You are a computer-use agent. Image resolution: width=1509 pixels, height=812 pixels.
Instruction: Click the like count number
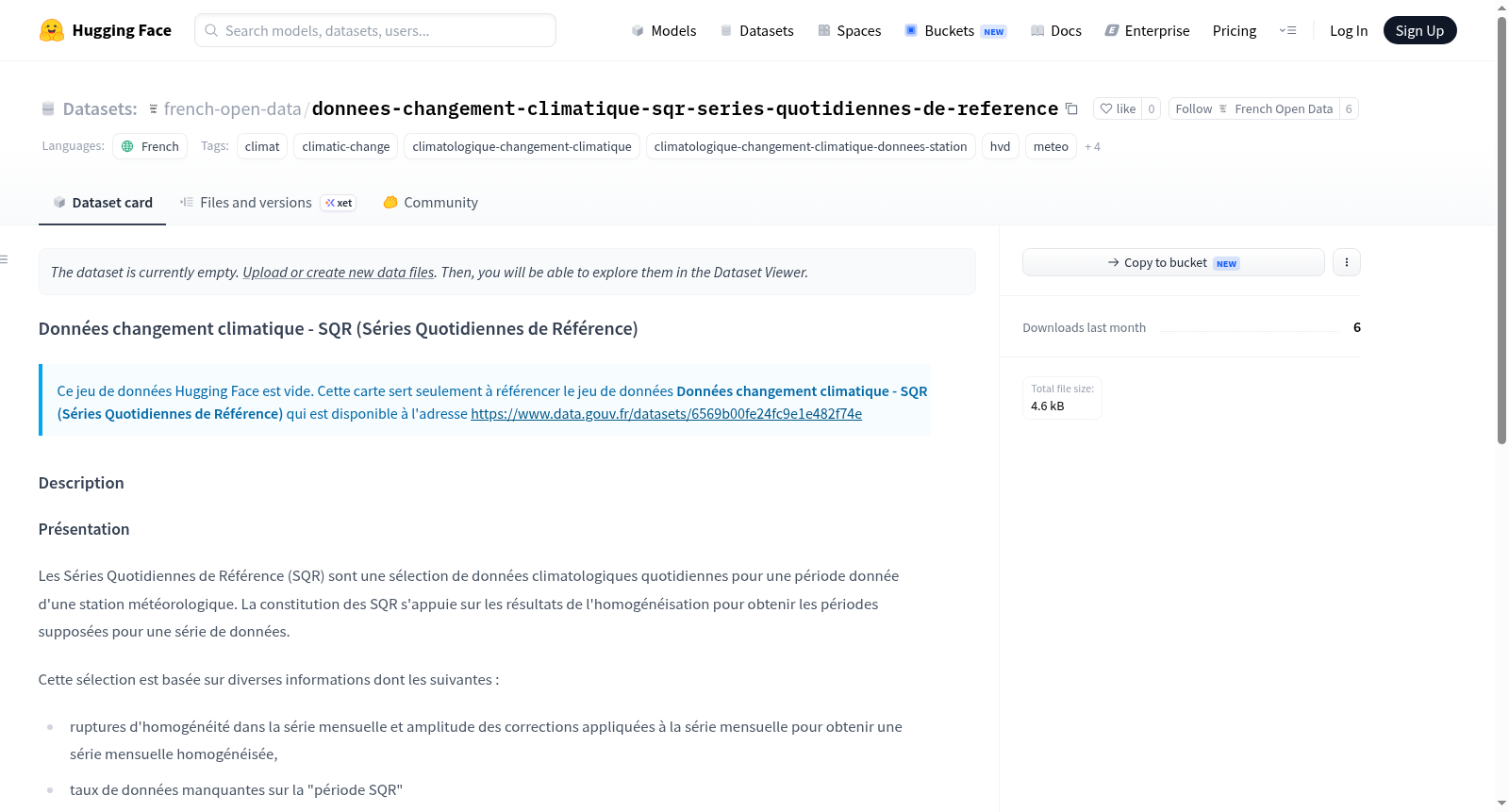(x=1152, y=108)
